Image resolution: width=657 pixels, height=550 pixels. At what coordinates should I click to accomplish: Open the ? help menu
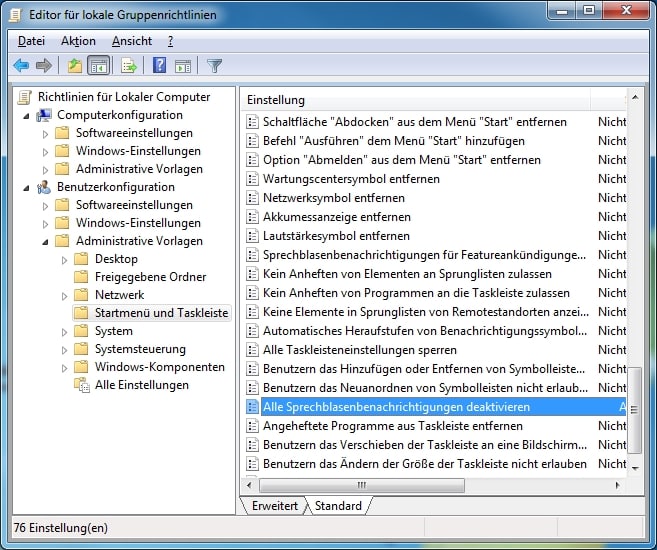[x=170, y=41]
